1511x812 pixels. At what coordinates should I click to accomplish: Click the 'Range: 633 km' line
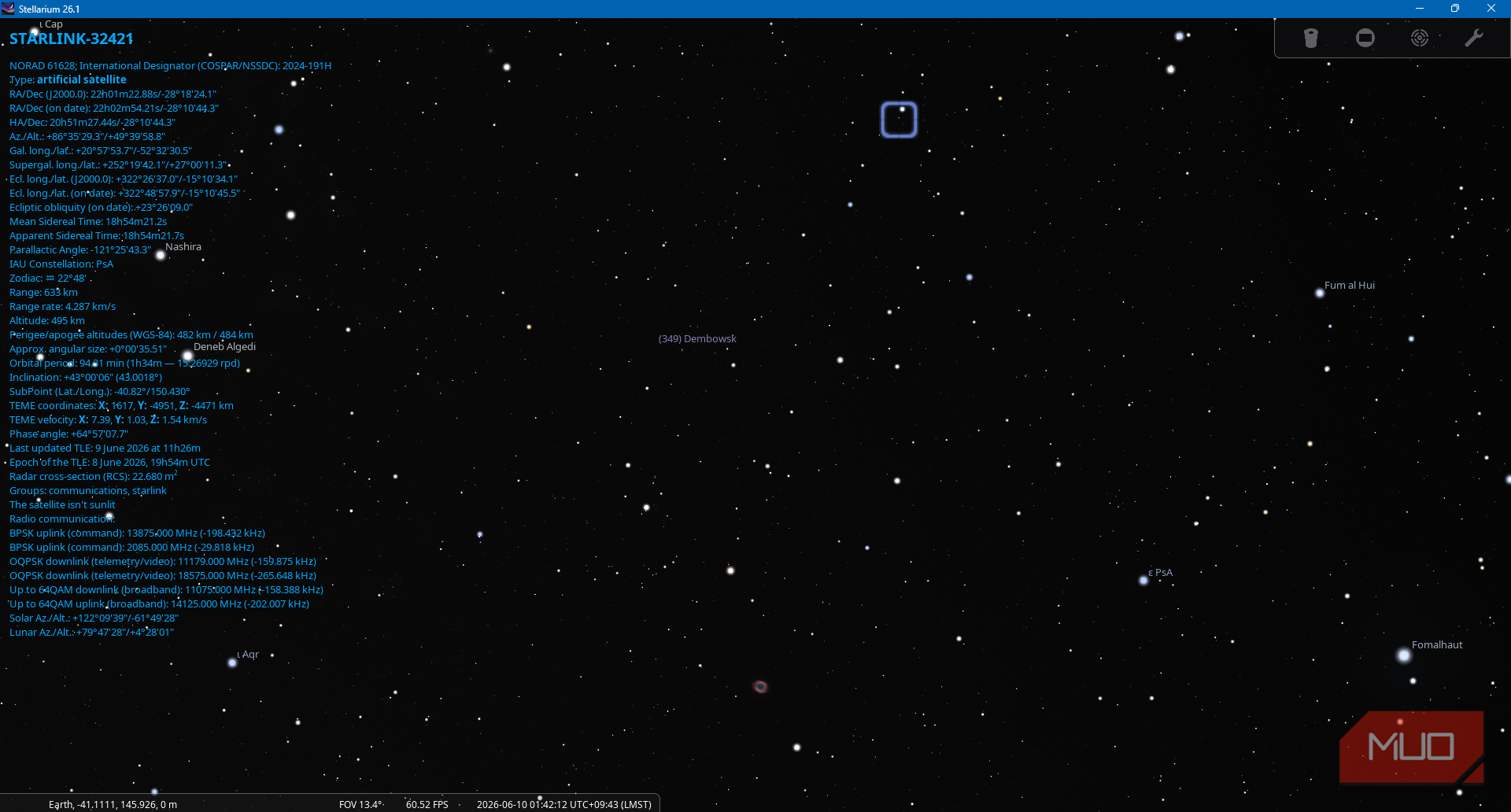point(43,293)
